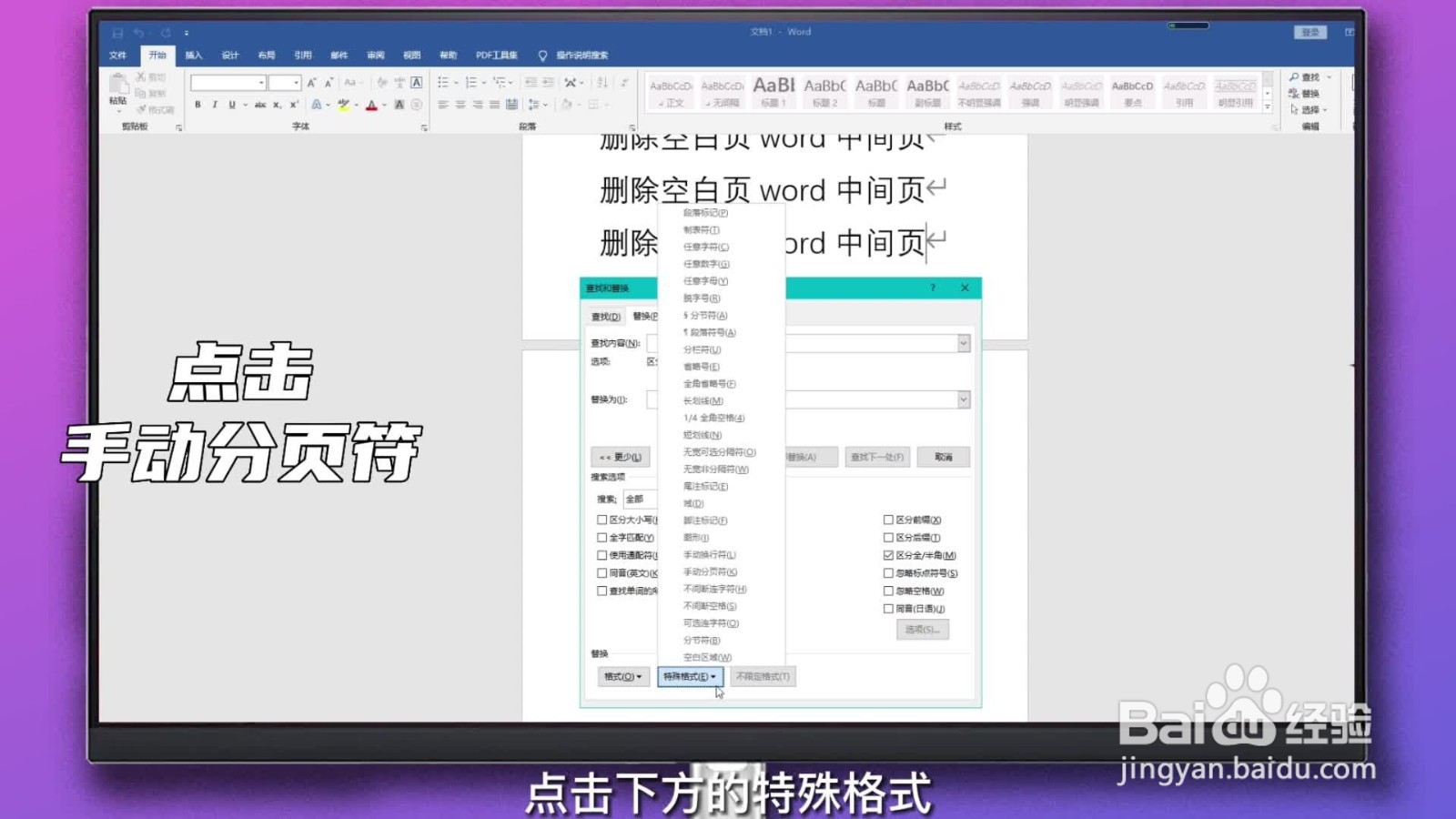Enable the 区分后缀 checkbox

888,538
